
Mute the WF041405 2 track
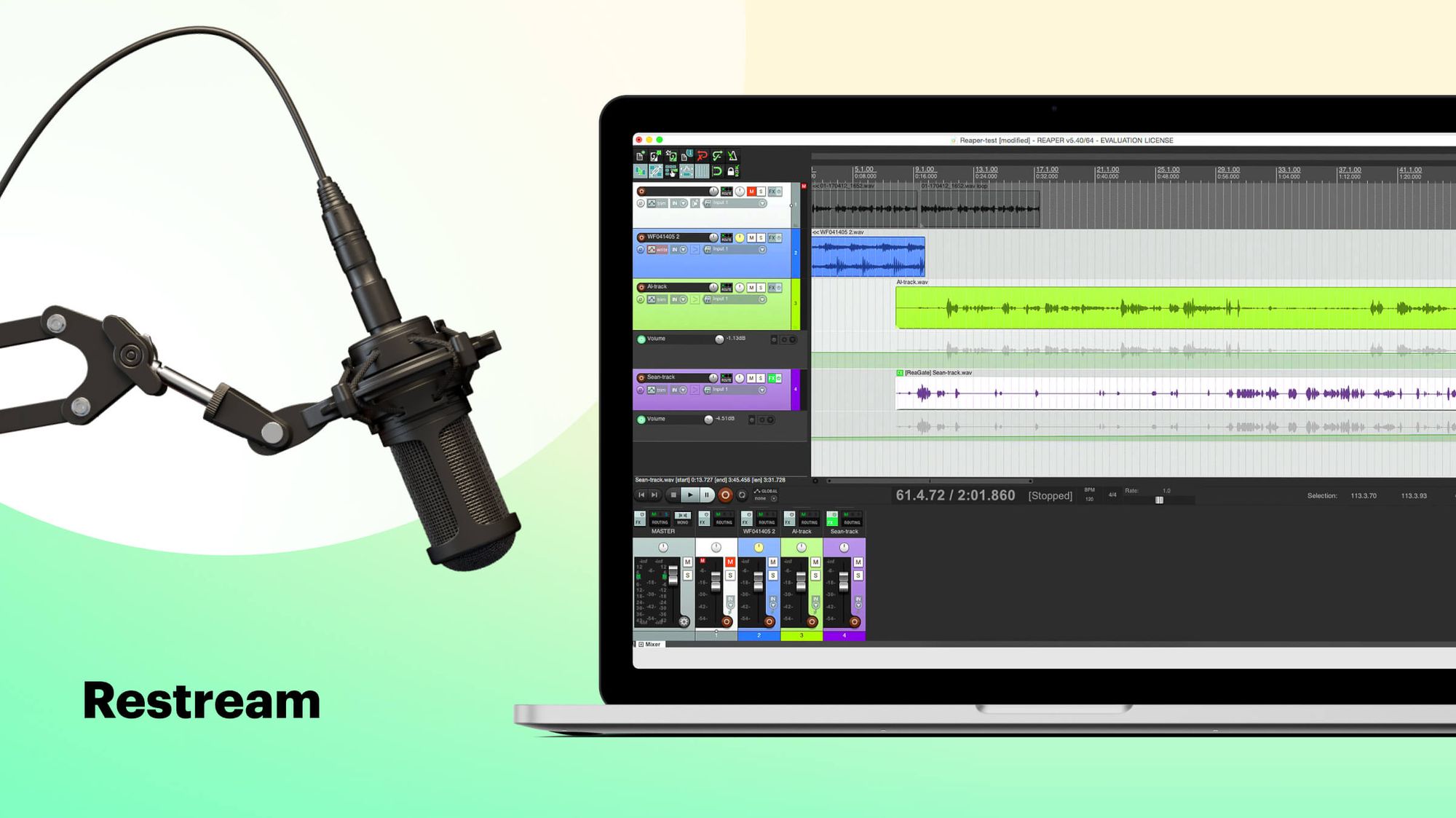pyautogui.click(x=751, y=237)
